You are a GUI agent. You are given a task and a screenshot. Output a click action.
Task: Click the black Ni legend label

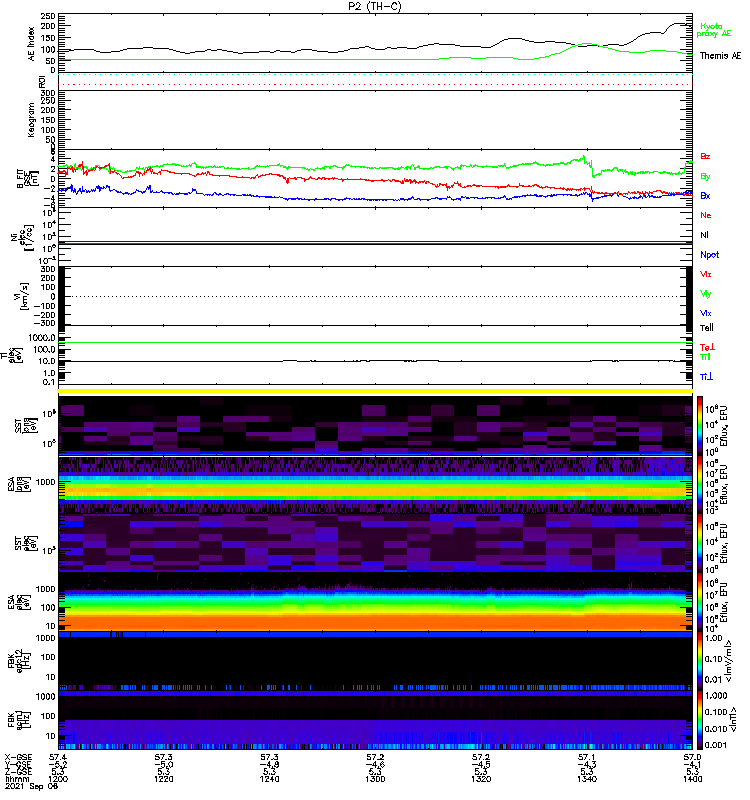click(x=704, y=235)
